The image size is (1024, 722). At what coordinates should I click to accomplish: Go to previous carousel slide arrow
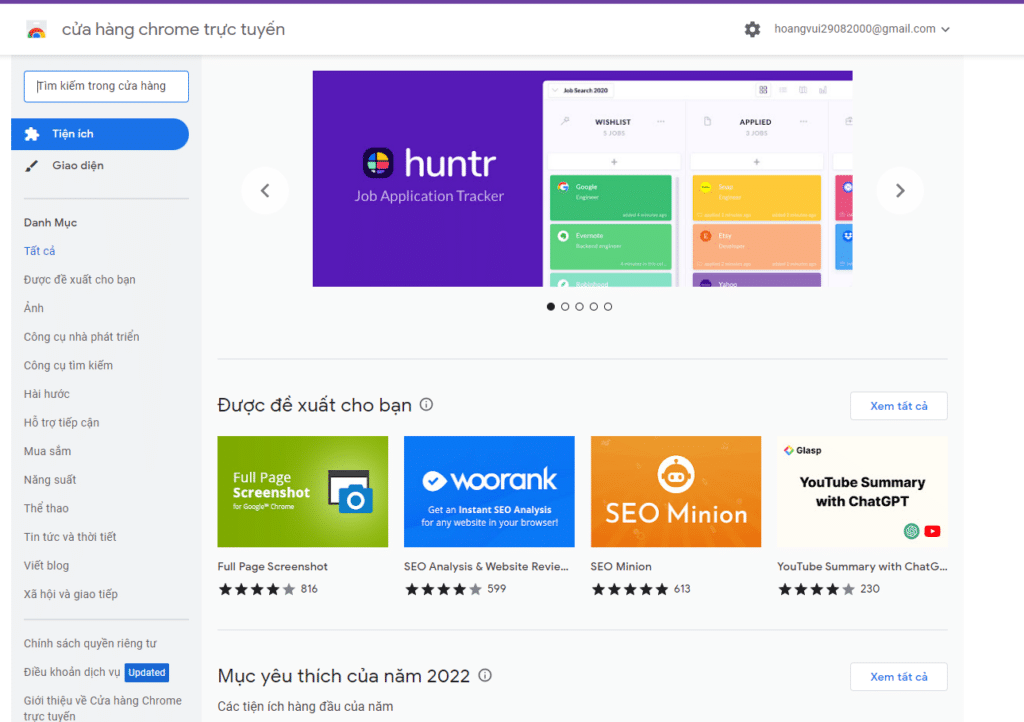pyautogui.click(x=265, y=191)
